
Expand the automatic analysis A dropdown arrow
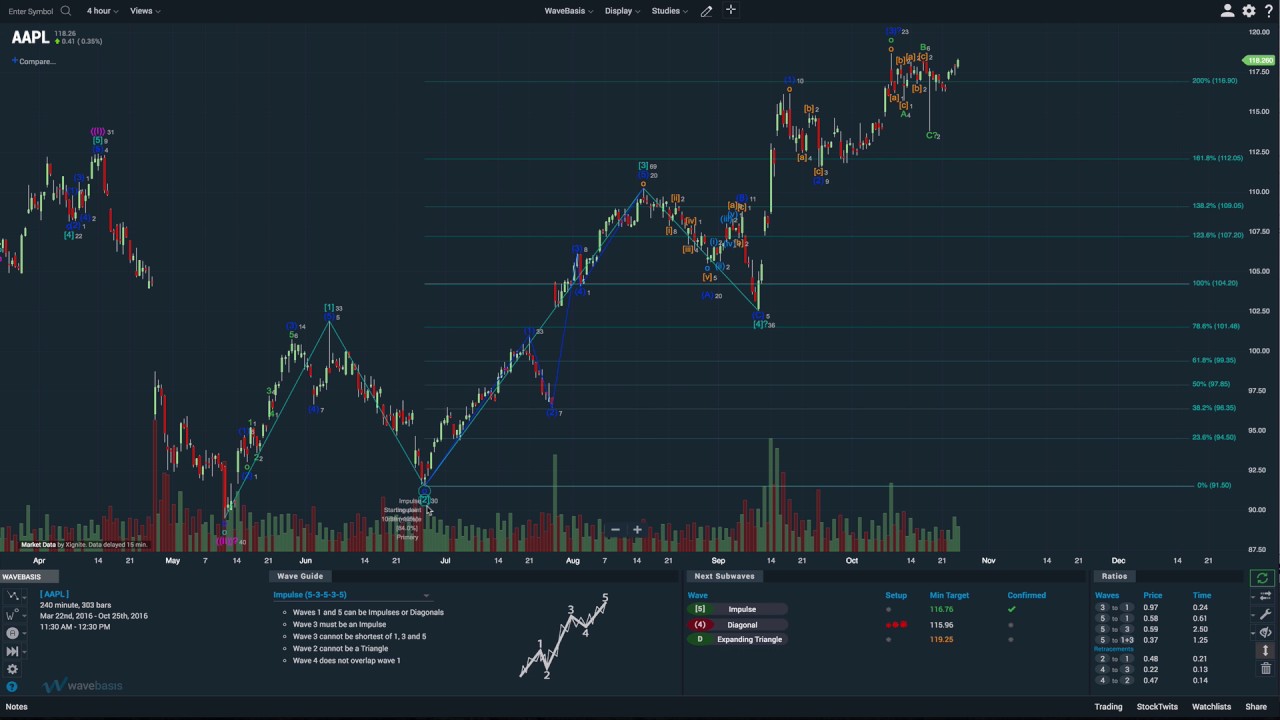23,634
